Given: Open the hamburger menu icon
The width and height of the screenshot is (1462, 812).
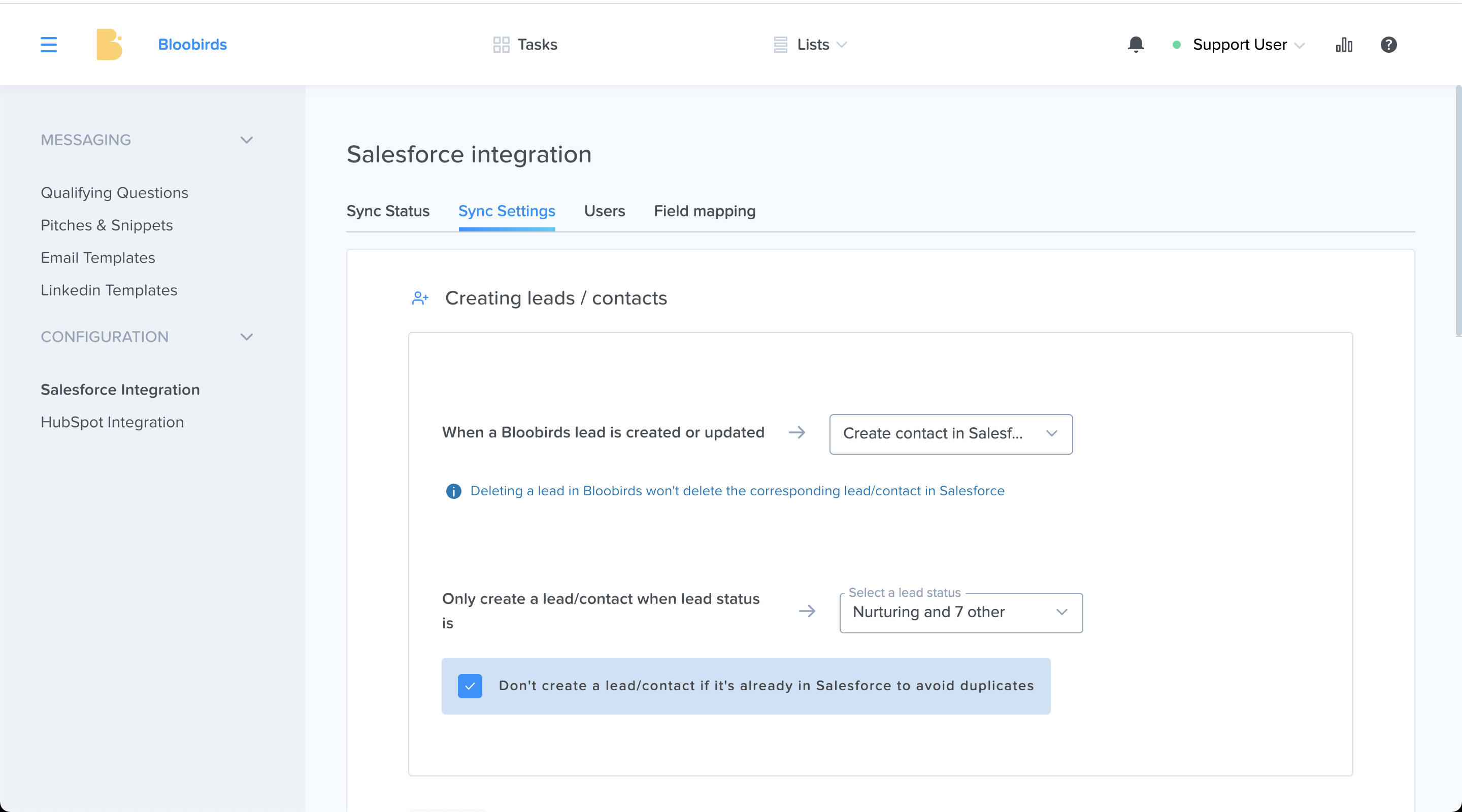Looking at the screenshot, I should click(49, 44).
